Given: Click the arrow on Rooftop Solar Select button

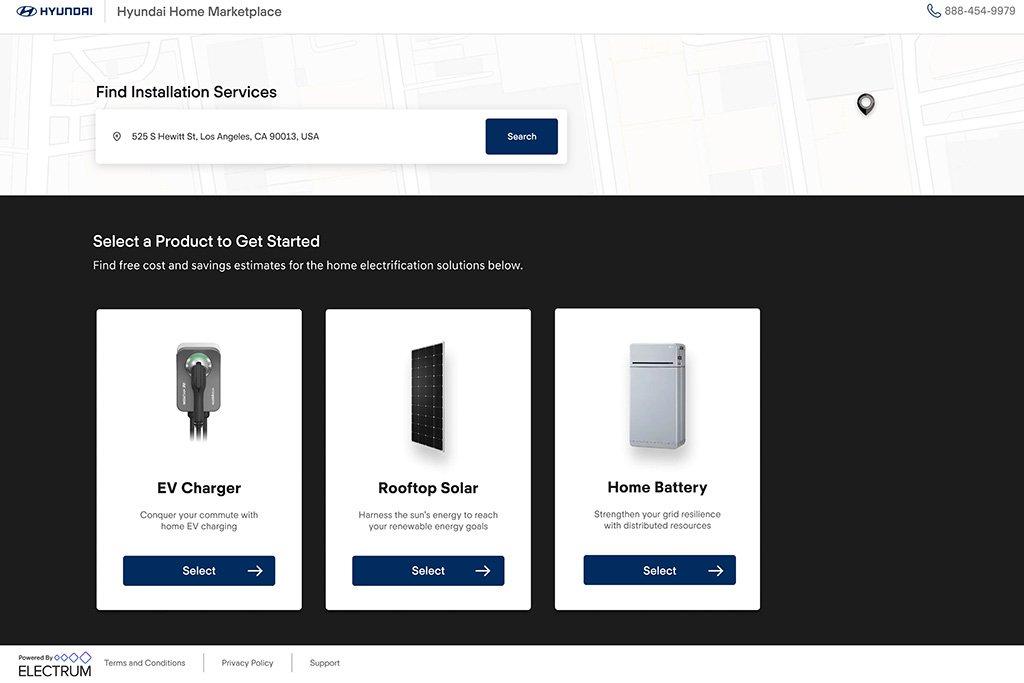Looking at the screenshot, I should pyautogui.click(x=483, y=571).
